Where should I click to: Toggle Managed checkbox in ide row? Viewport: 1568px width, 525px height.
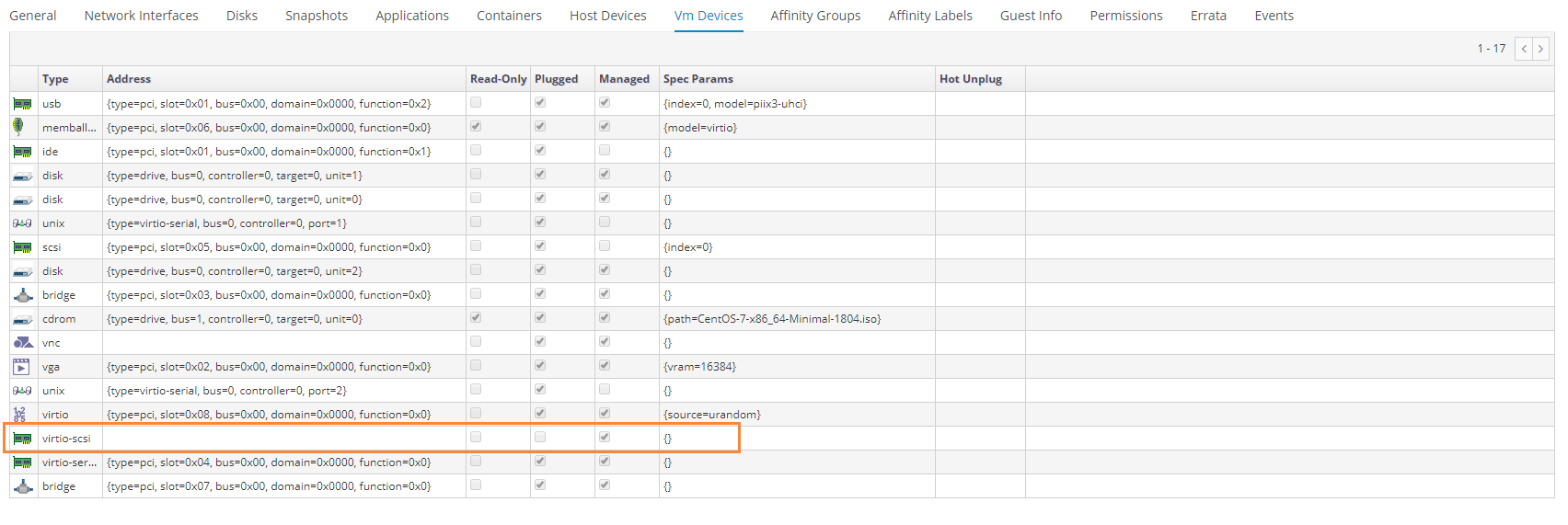605,151
